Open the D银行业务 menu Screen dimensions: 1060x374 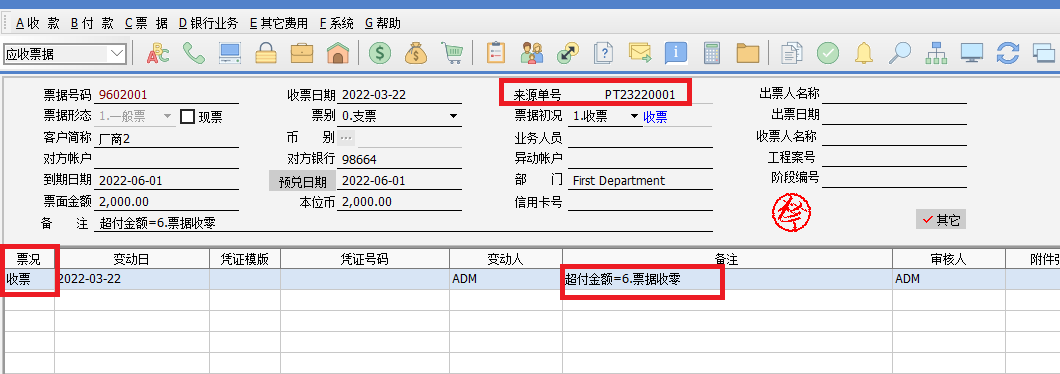pyautogui.click(x=208, y=24)
